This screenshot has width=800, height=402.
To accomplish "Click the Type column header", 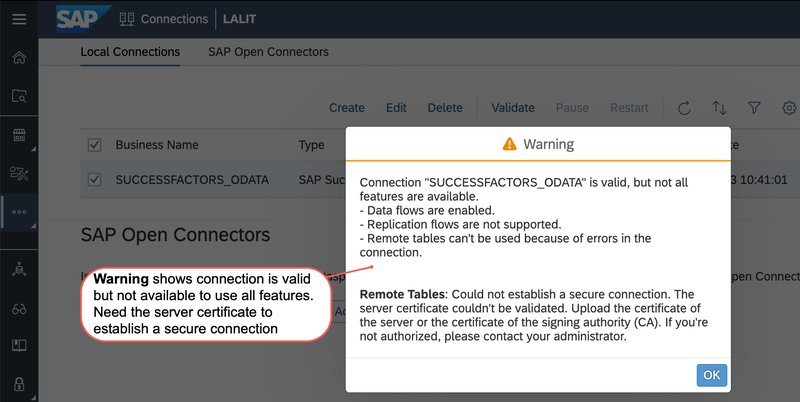I will [x=312, y=145].
